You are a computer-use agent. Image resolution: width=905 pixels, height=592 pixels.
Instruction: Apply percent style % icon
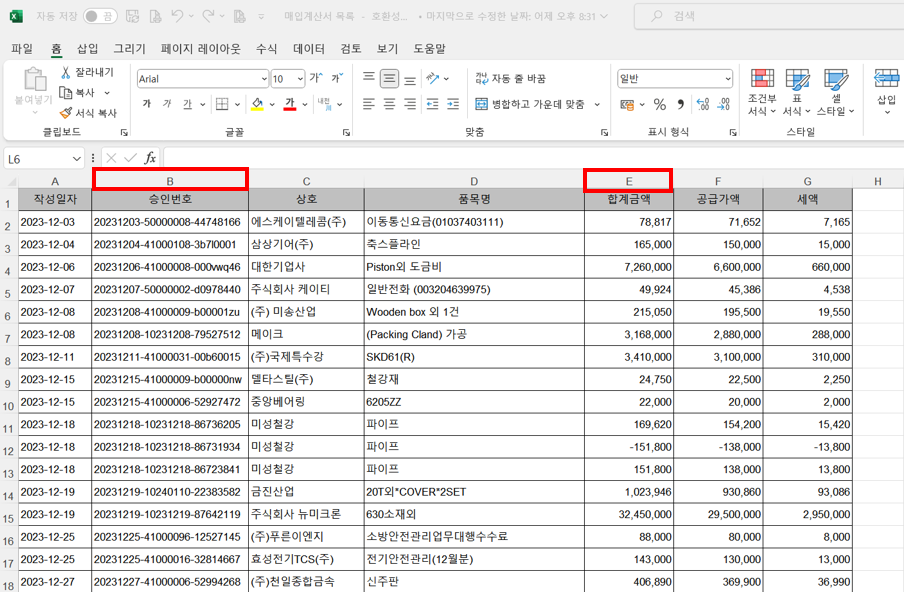click(660, 104)
